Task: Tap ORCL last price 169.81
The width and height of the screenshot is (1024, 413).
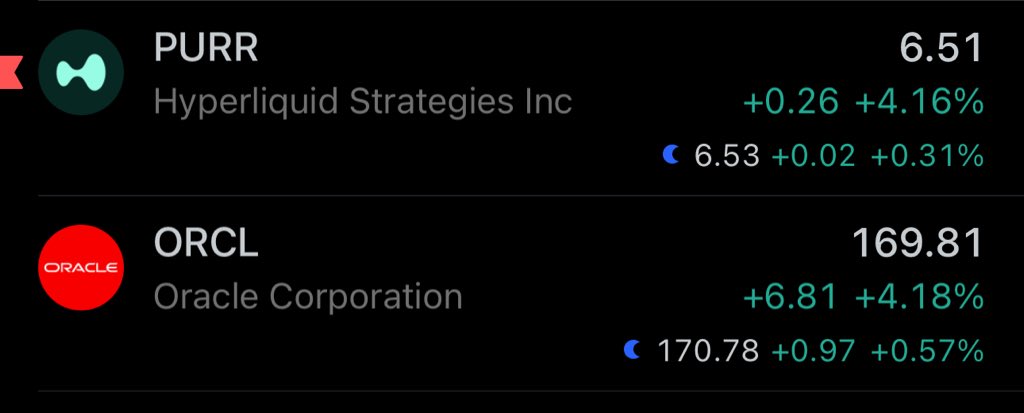Action: 917,244
